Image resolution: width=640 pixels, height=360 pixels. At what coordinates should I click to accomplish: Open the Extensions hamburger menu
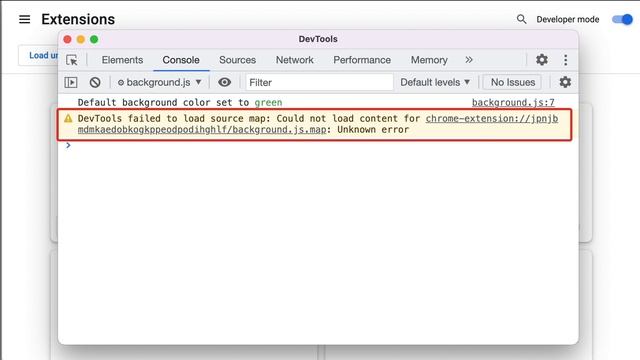24,19
